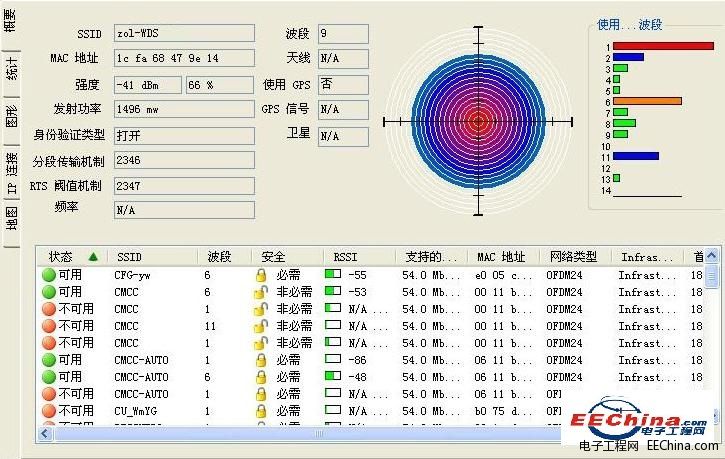Click the green status icon of CMCC-AUTO -48 row
This screenshot has width=725, height=459.
[49, 377]
